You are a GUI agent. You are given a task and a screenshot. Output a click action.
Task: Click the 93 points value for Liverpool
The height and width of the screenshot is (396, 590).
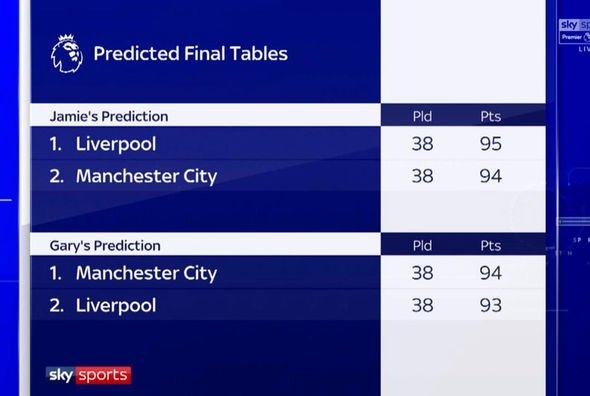tap(491, 305)
